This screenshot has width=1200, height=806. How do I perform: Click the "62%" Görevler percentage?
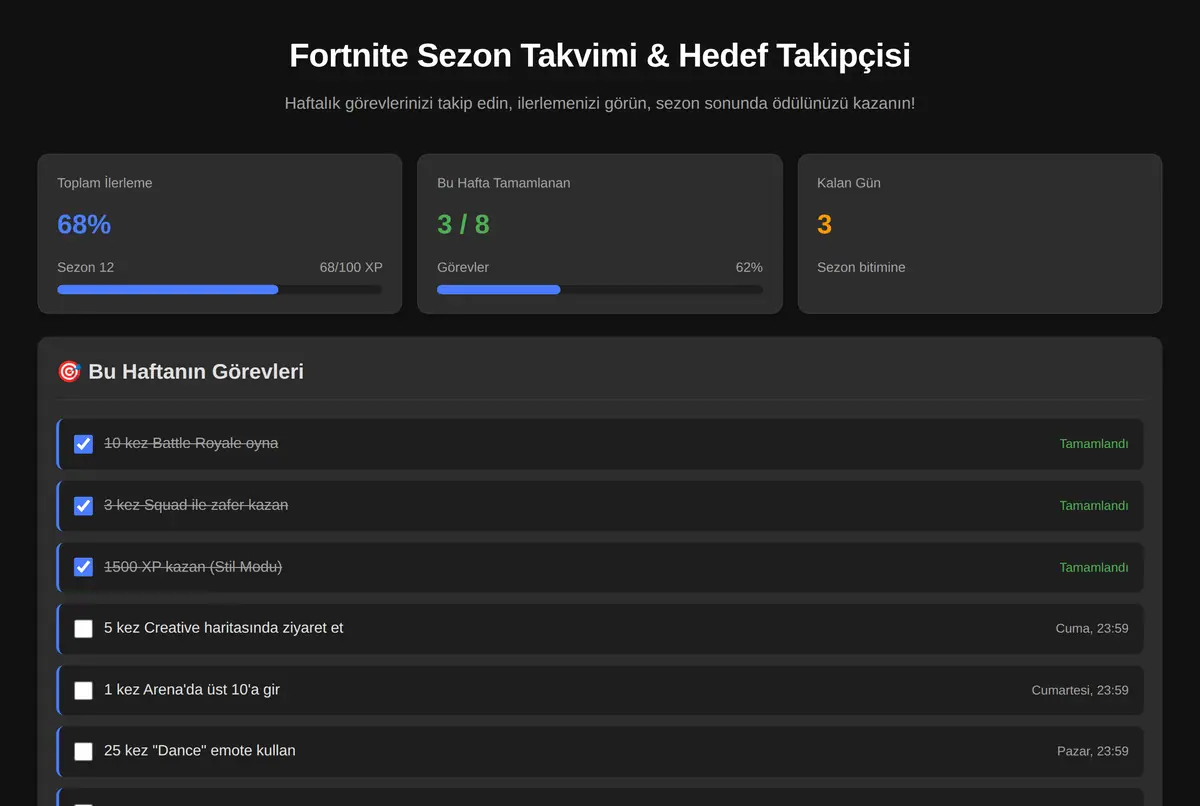click(x=749, y=267)
